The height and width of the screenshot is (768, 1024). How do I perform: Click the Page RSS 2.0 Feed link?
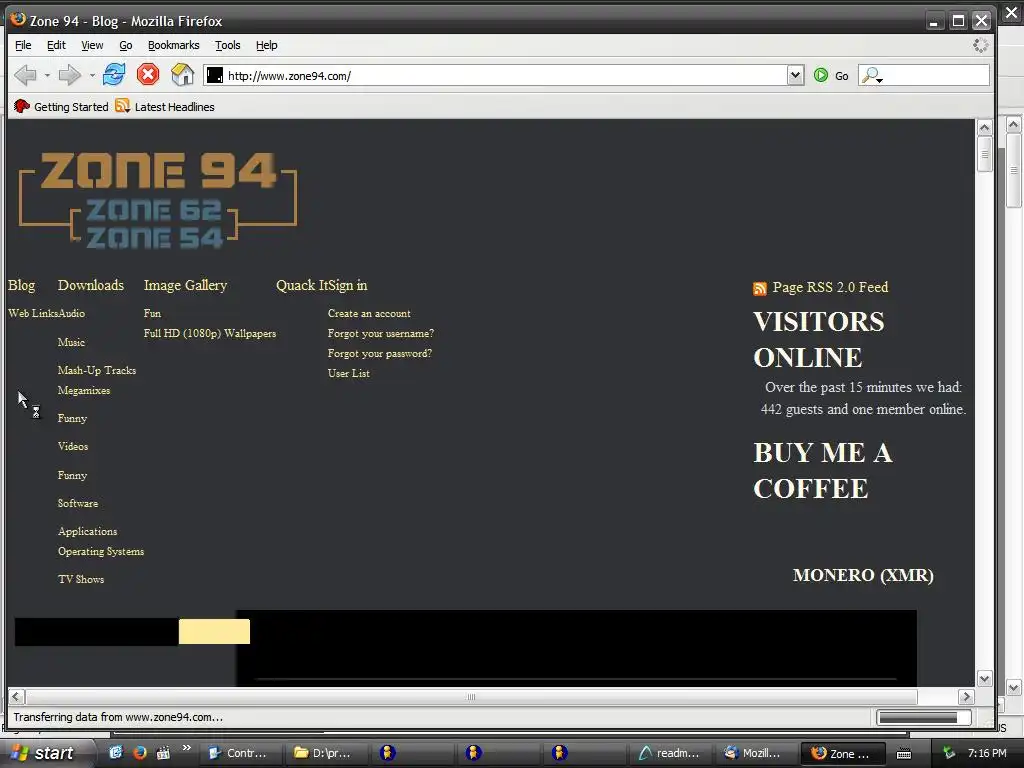(830, 287)
